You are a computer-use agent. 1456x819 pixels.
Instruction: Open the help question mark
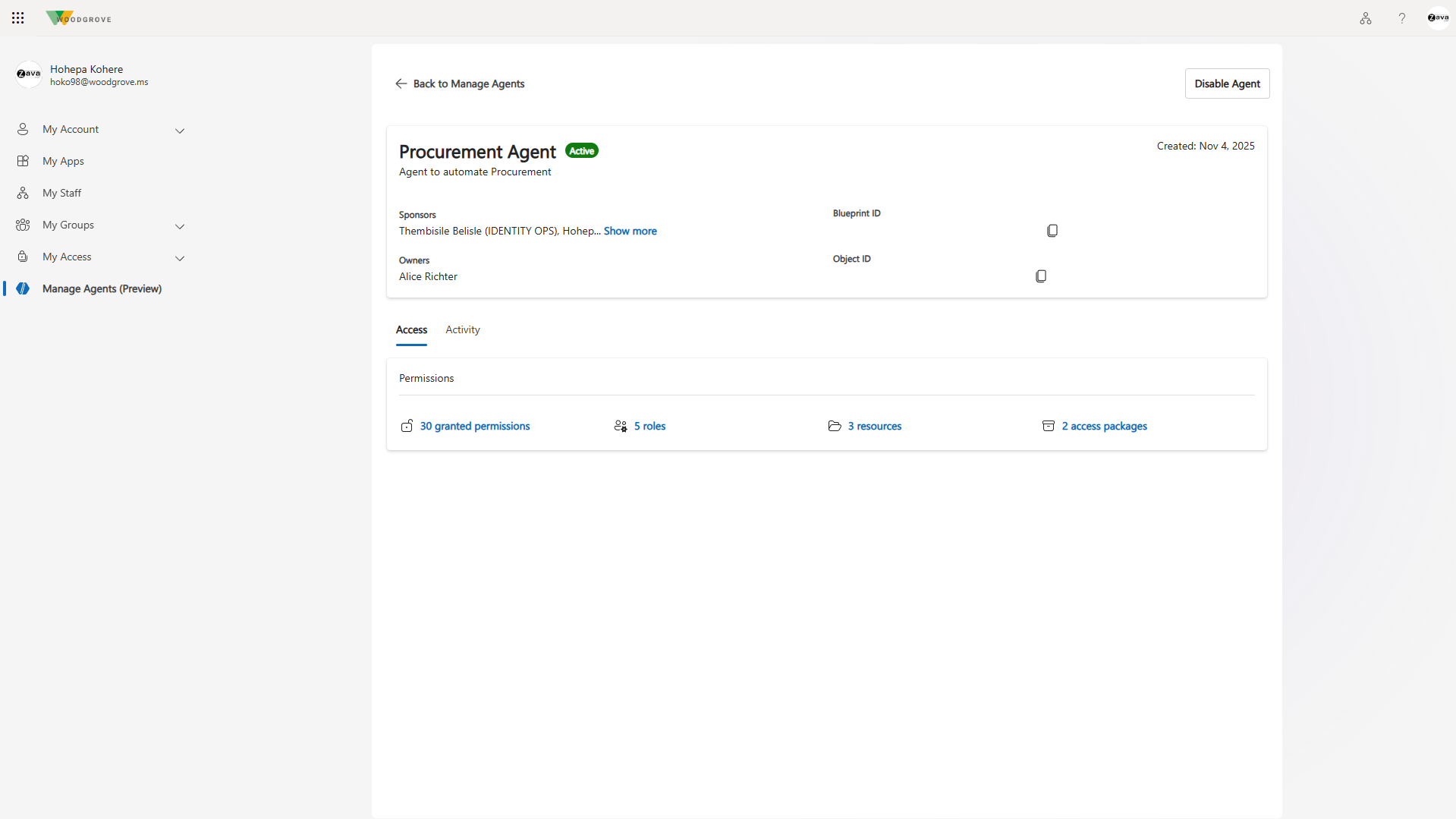(x=1401, y=17)
